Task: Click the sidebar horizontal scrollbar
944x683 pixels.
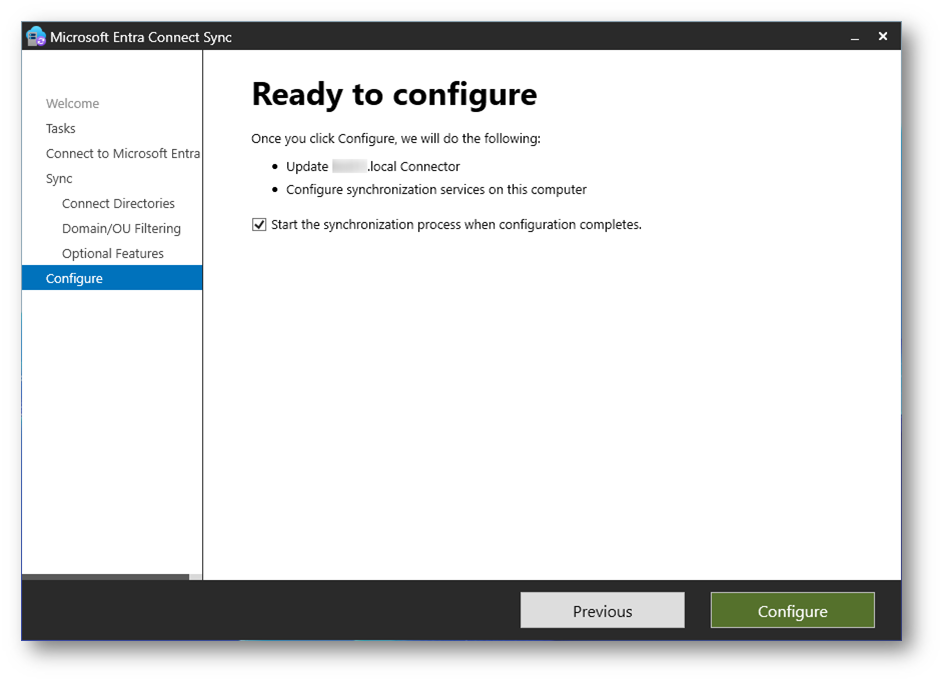Action: pos(105,577)
